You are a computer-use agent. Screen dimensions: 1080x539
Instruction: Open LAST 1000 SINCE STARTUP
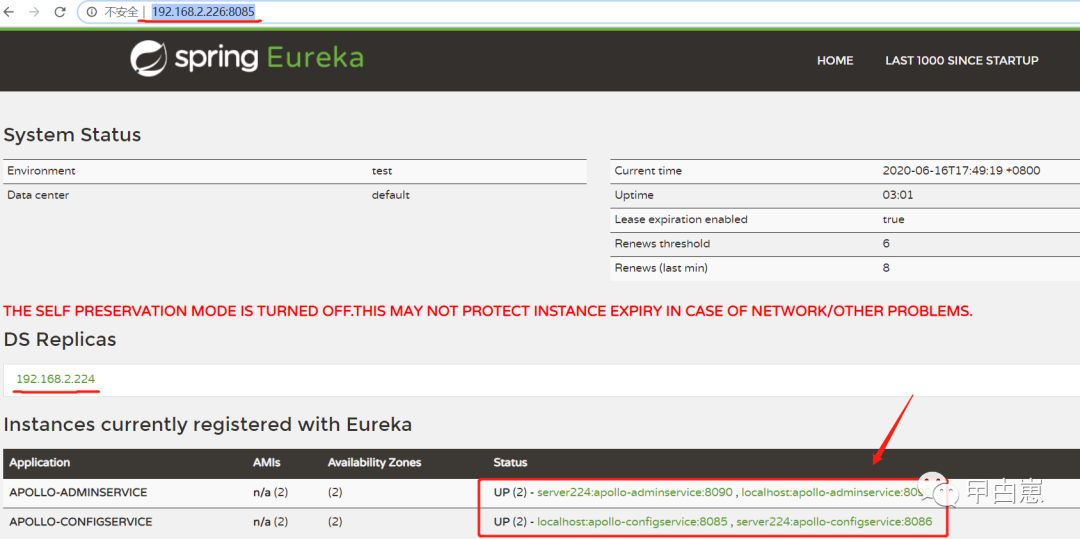pos(962,61)
